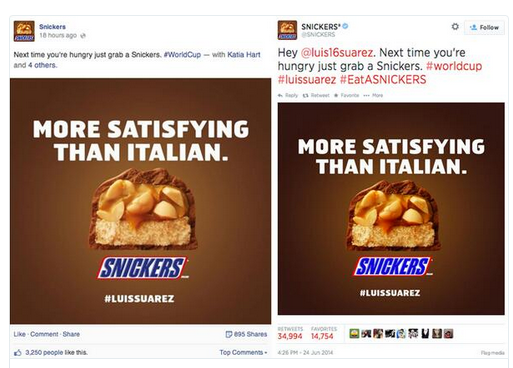513x368 pixels.
Task: Click the Reply arrow on the tweet
Action: tap(280, 95)
